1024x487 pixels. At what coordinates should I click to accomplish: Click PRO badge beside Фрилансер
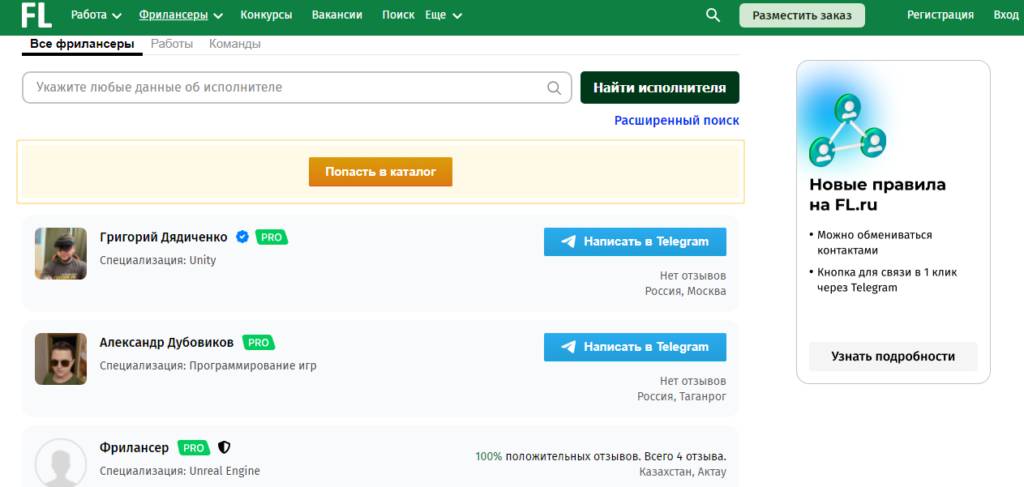pos(194,448)
